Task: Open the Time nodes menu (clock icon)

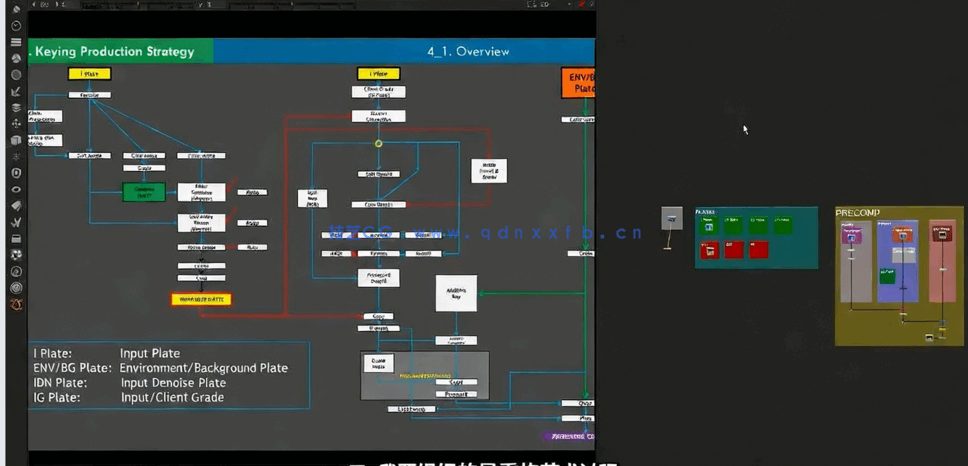Action: (x=16, y=25)
